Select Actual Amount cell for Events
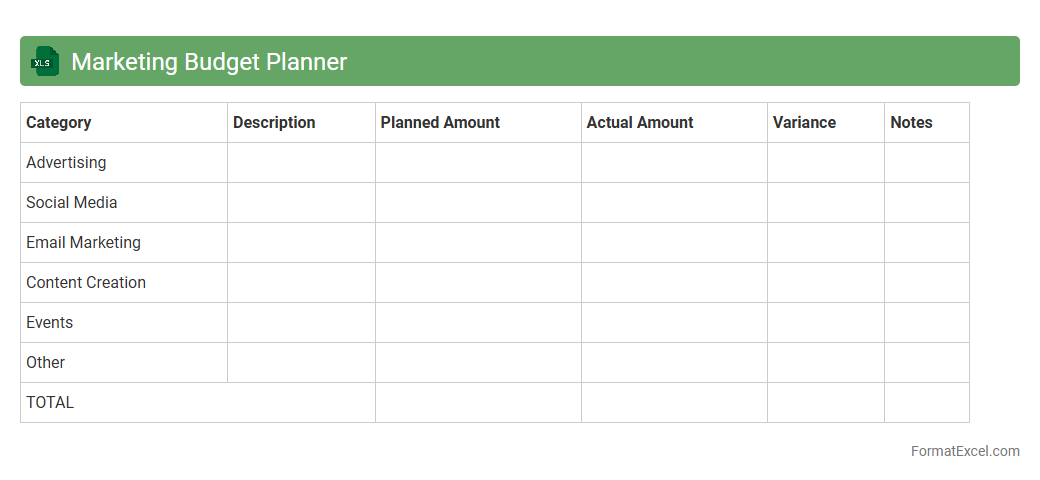Viewport: 1040px width, 480px height. (x=674, y=323)
